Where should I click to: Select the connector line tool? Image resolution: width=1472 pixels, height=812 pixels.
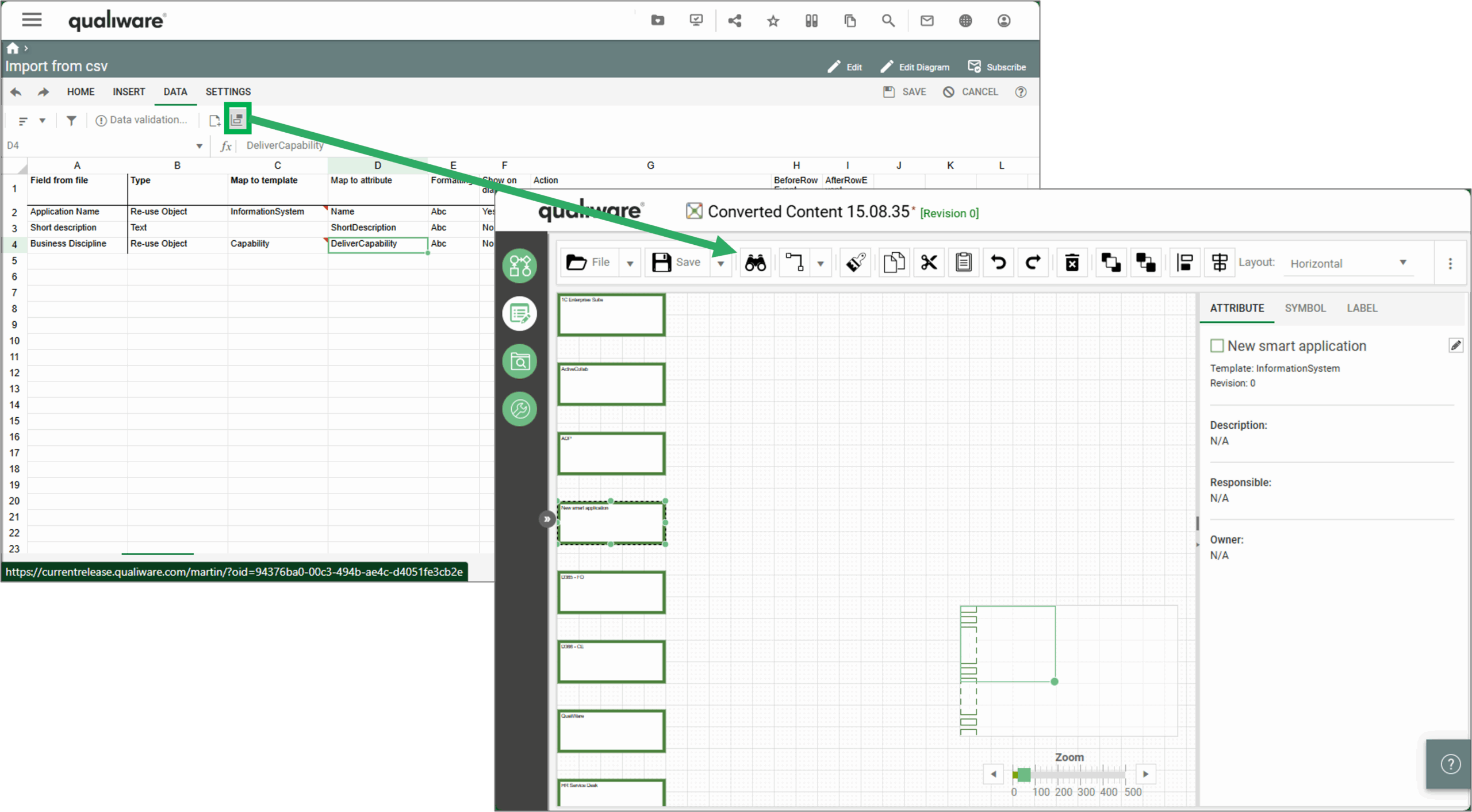coord(795,263)
